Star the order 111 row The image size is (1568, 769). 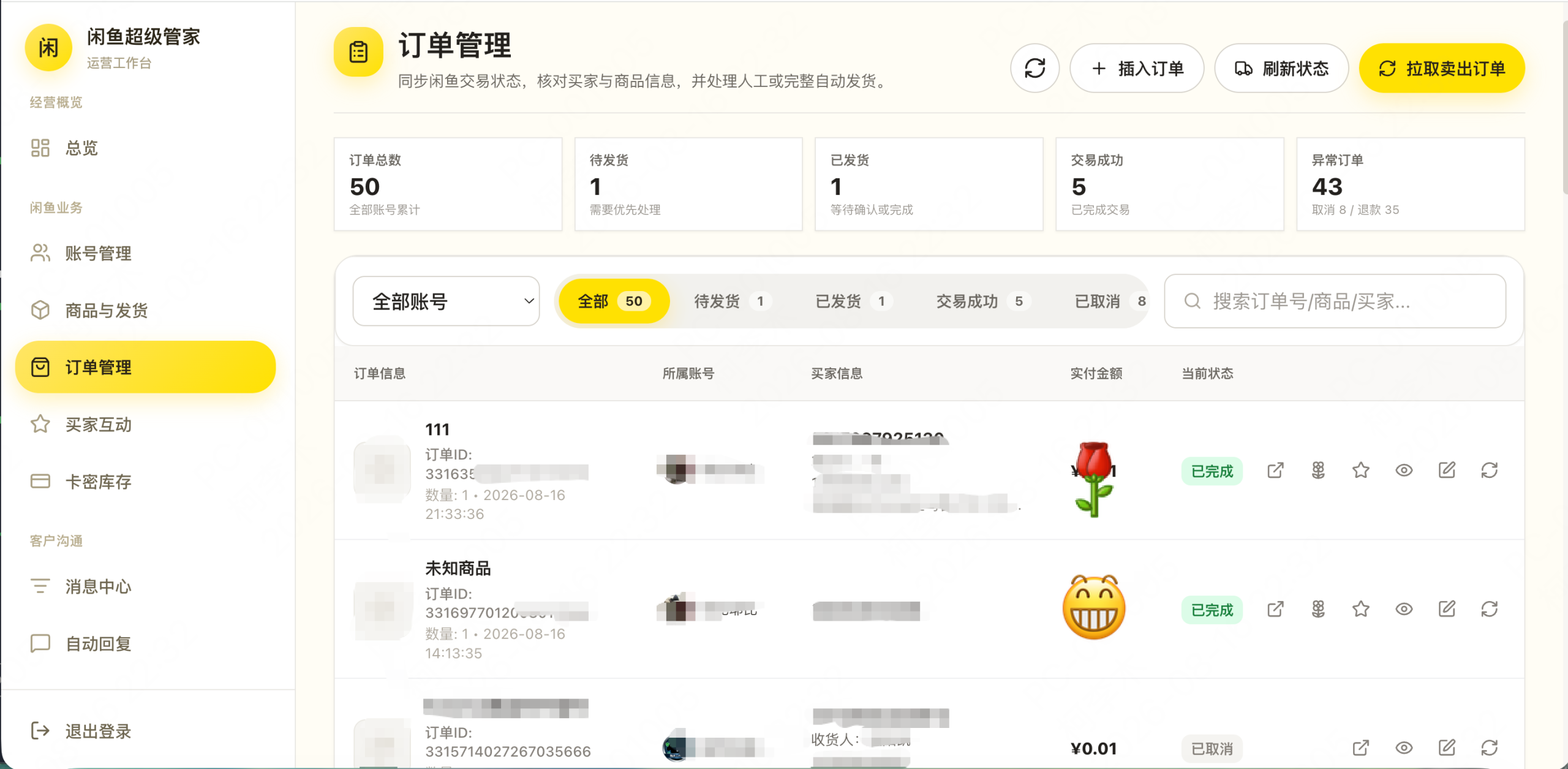pyautogui.click(x=1361, y=471)
